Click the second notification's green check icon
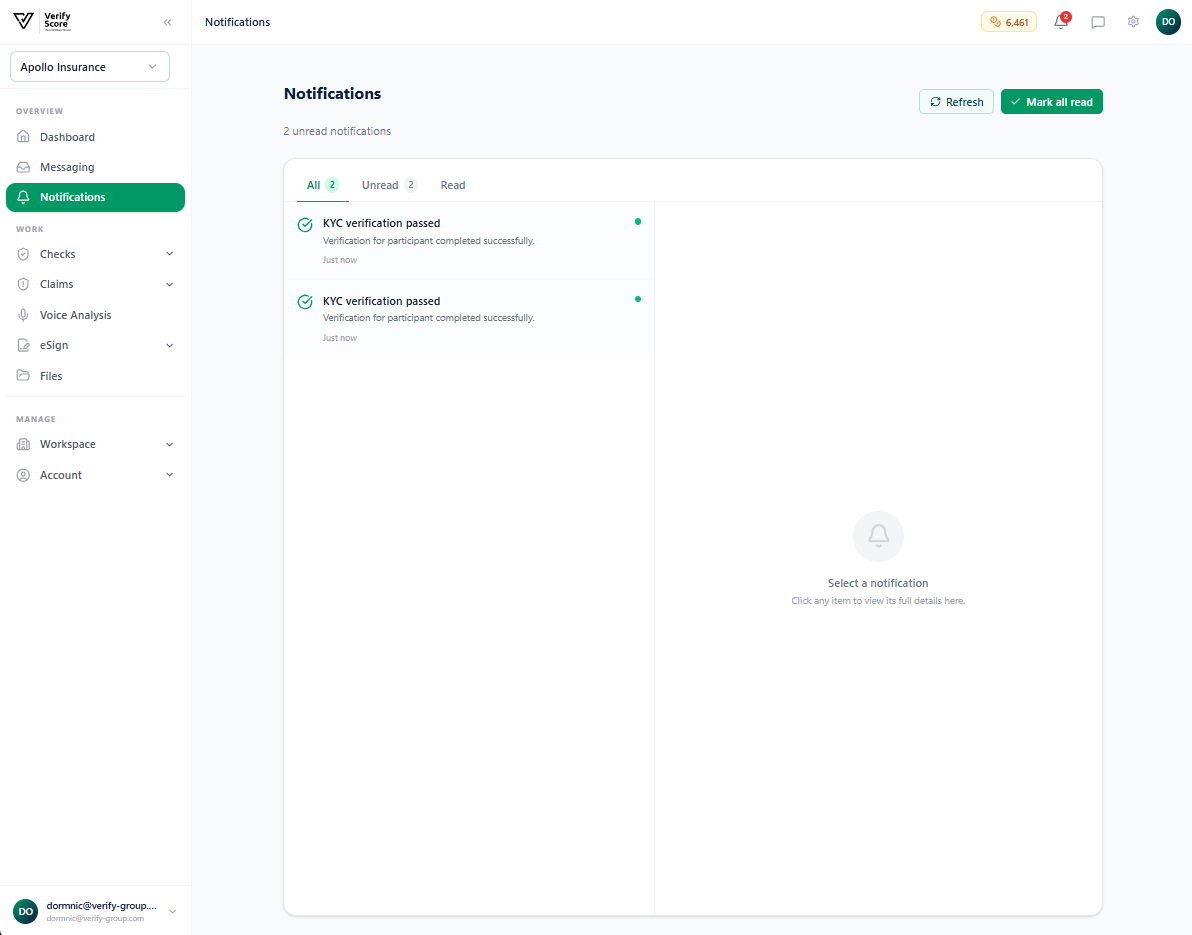Viewport: 1192px width, 935px height. 305,302
